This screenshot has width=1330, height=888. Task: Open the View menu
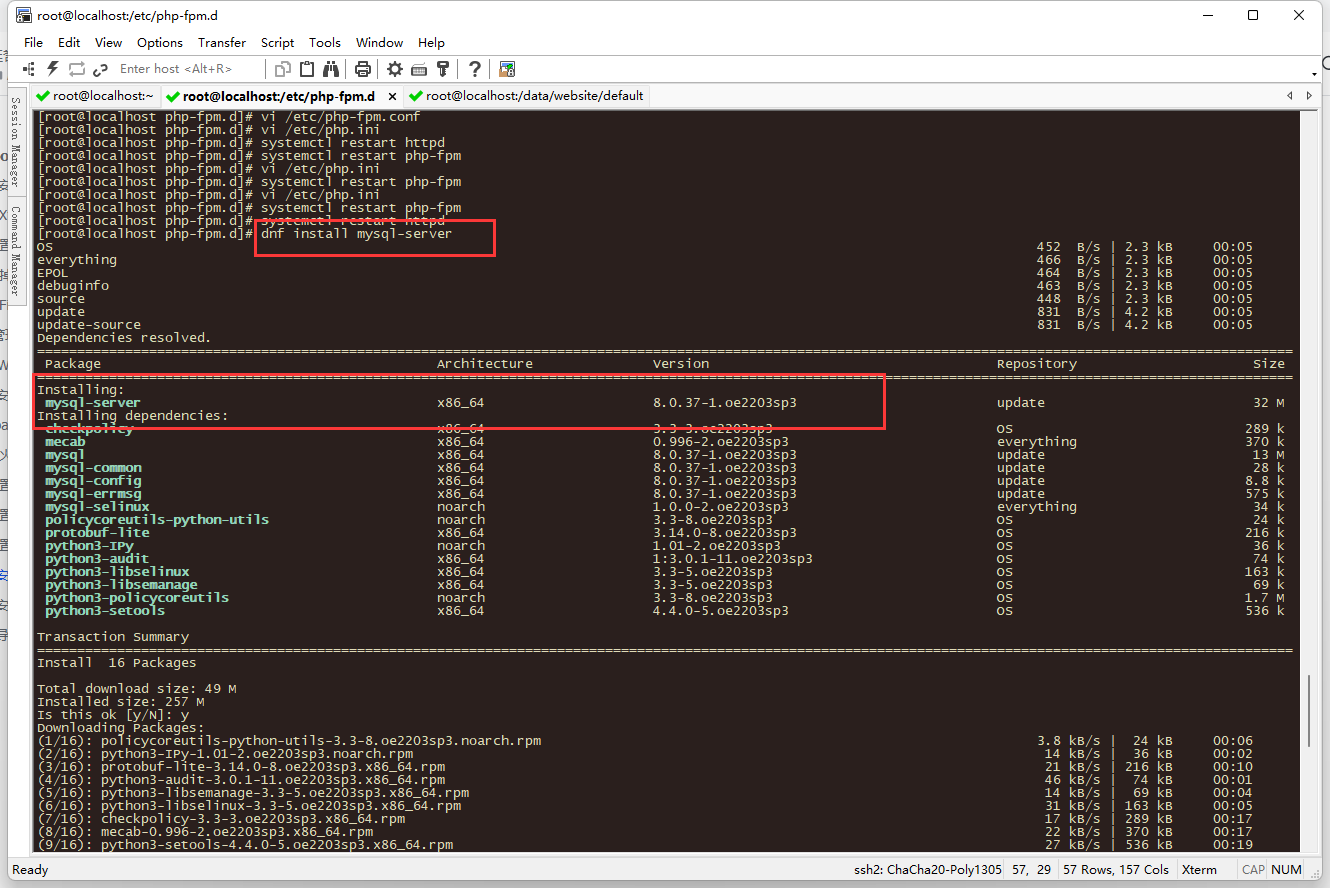108,43
